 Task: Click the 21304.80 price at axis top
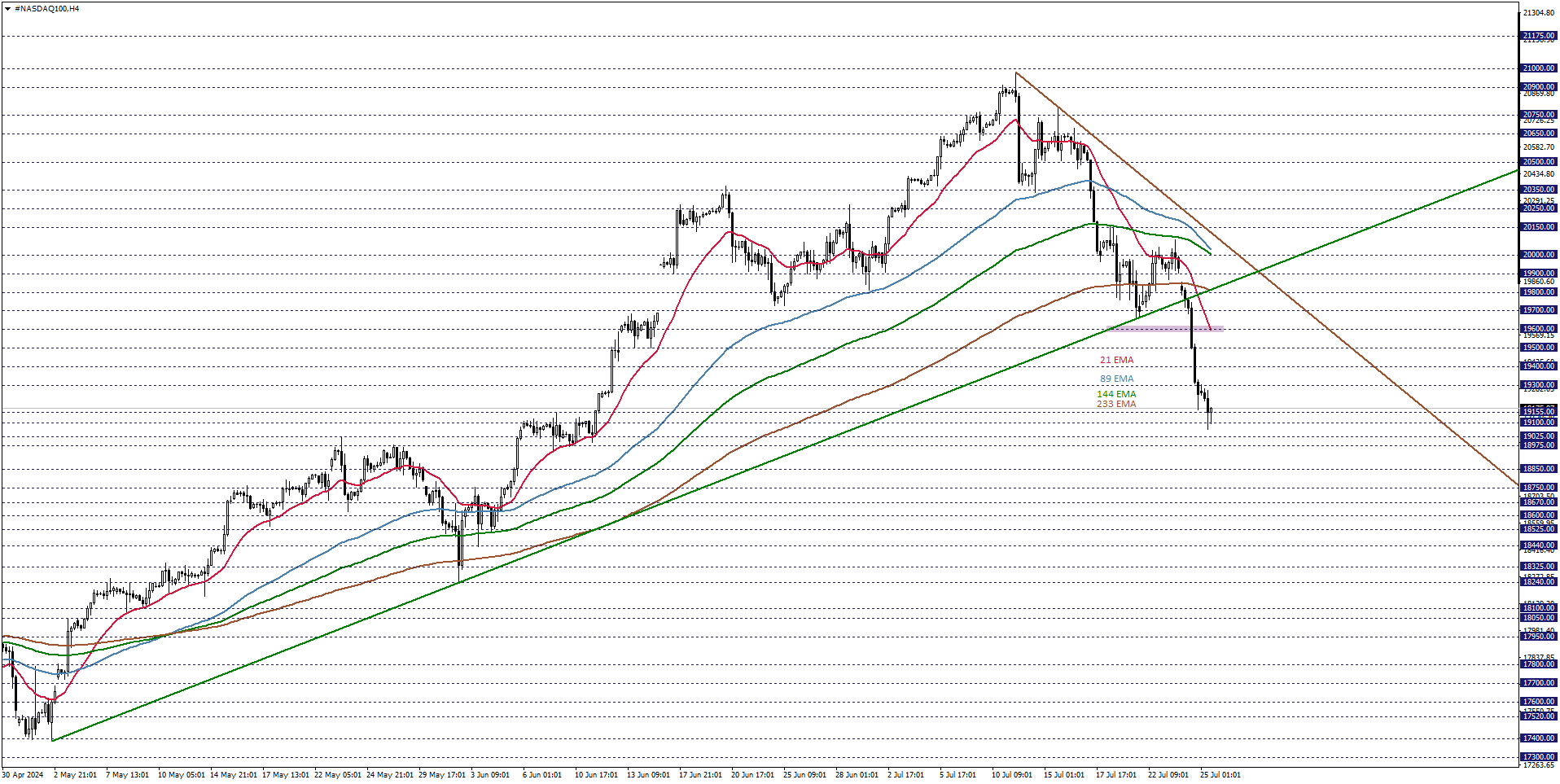[x=1539, y=13]
